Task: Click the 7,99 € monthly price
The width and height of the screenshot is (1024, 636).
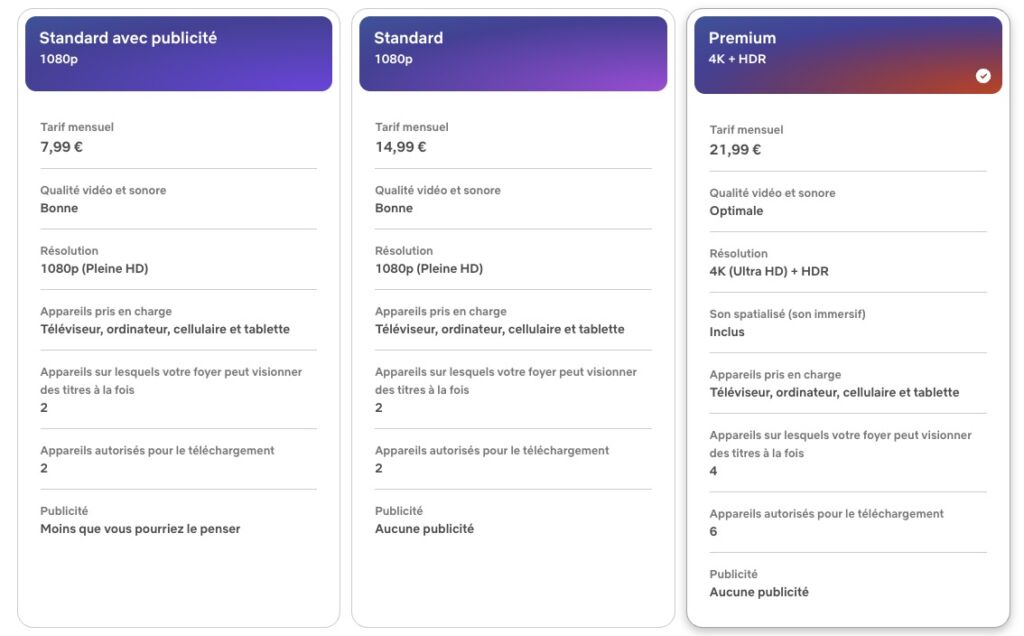Action: (62, 147)
